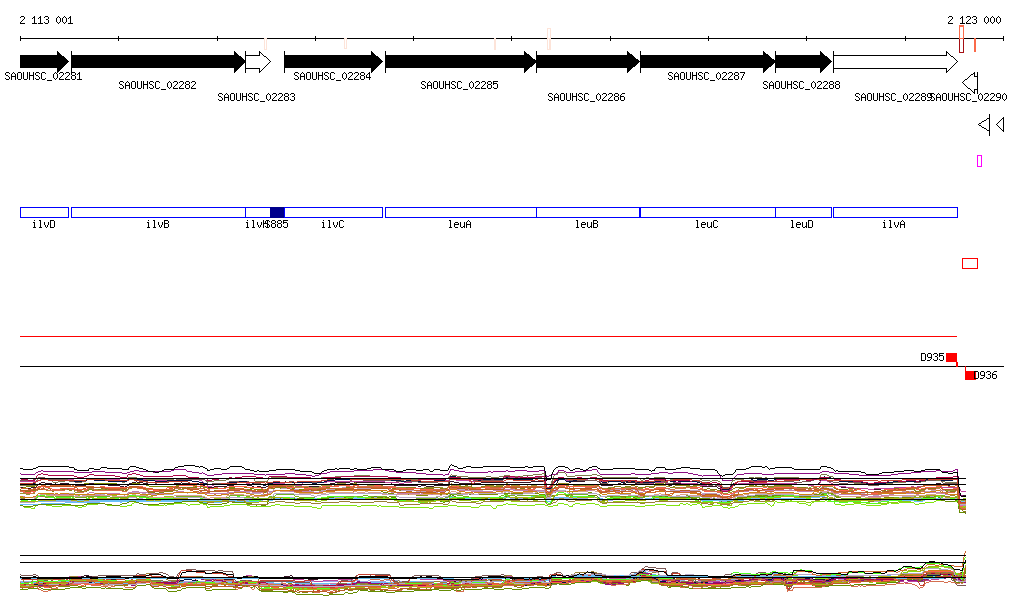Click the leuC annotation box
The height and width of the screenshot is (611, 1024).
[x=707, y=212]
